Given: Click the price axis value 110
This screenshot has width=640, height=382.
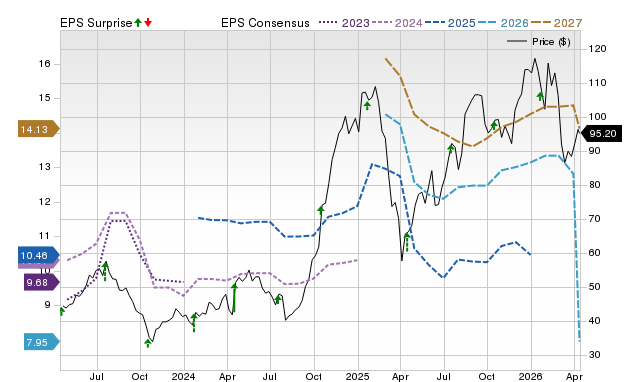Looking at the screenshot, I should [598, 83].
